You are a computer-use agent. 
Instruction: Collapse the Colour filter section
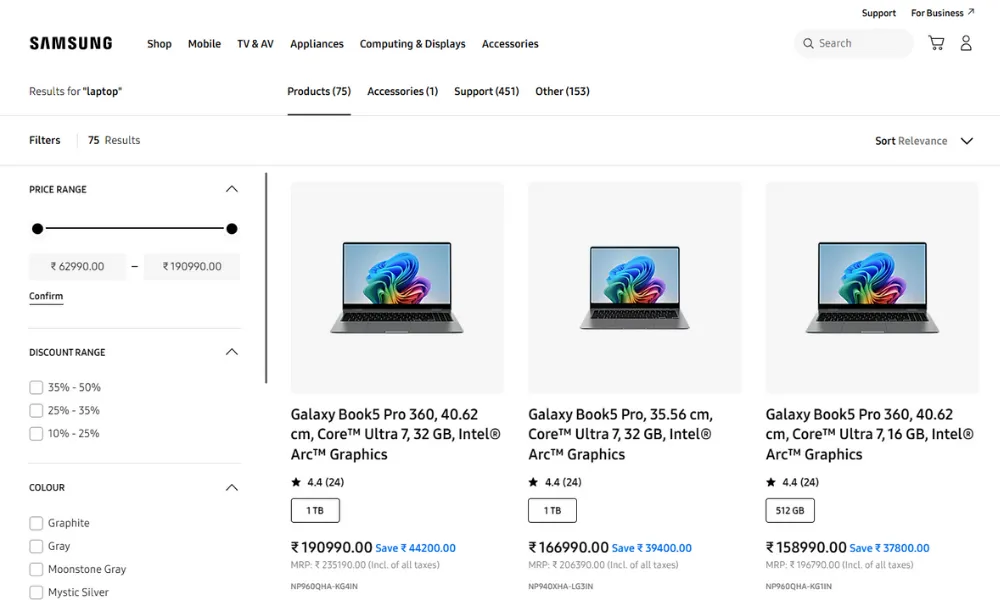point(232,488)
